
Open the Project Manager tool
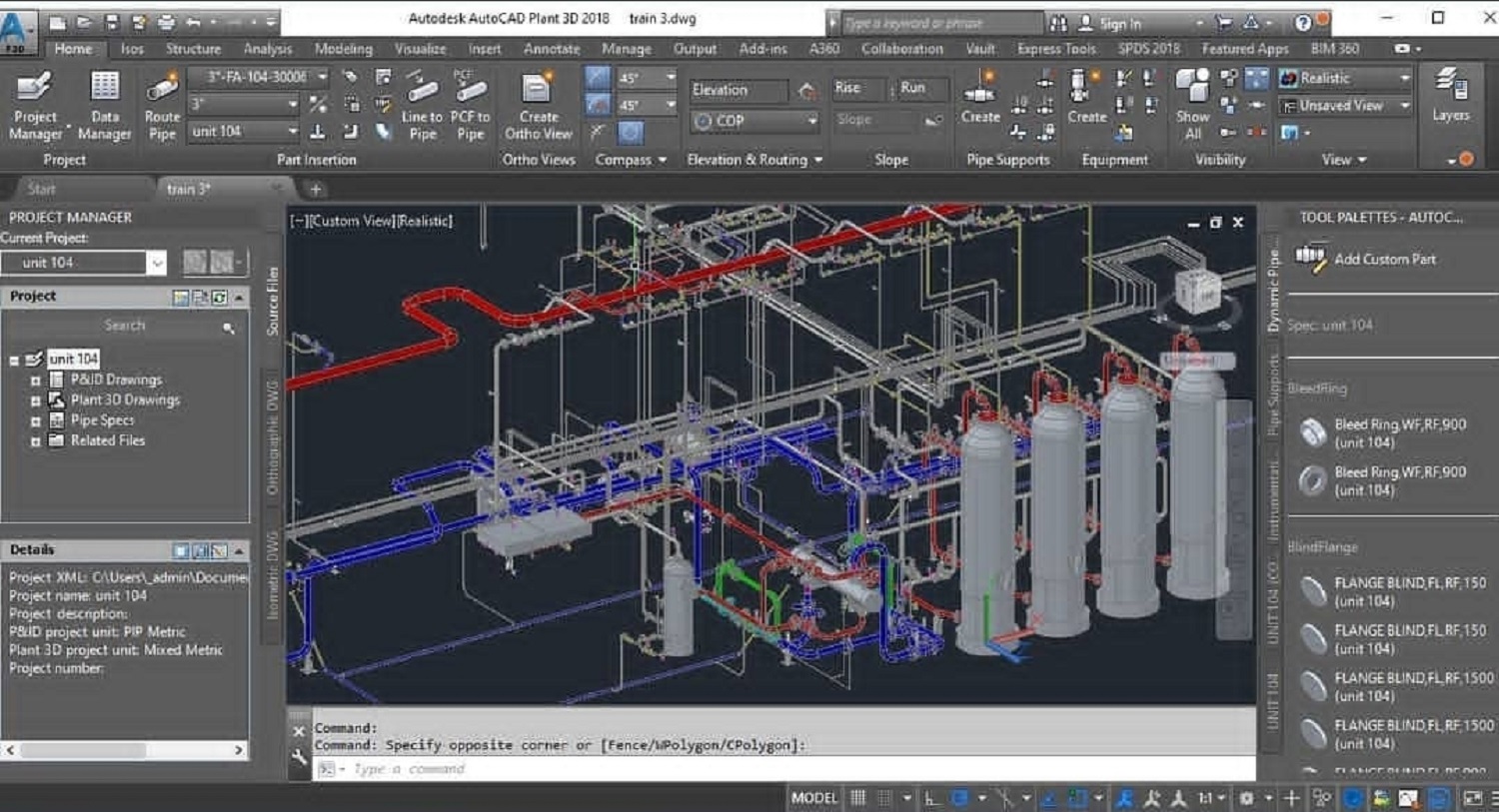click(35, 105)
